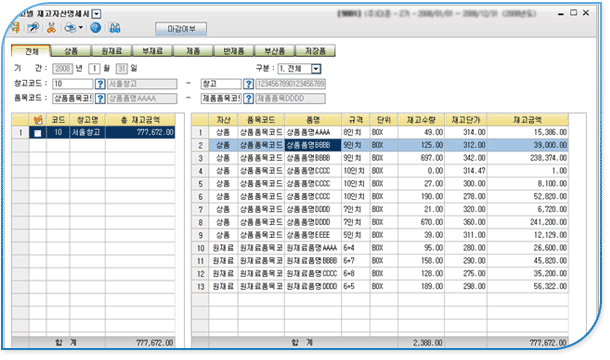Switch to the 부산품 tab

click(275, 51)
